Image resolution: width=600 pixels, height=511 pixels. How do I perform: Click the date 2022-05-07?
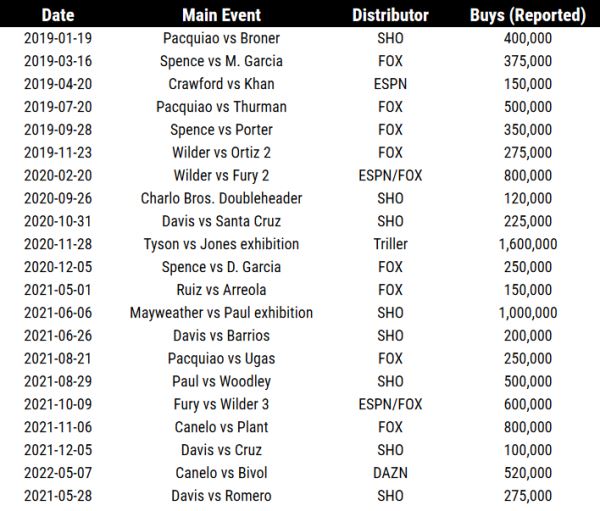[x=57, y=473]
